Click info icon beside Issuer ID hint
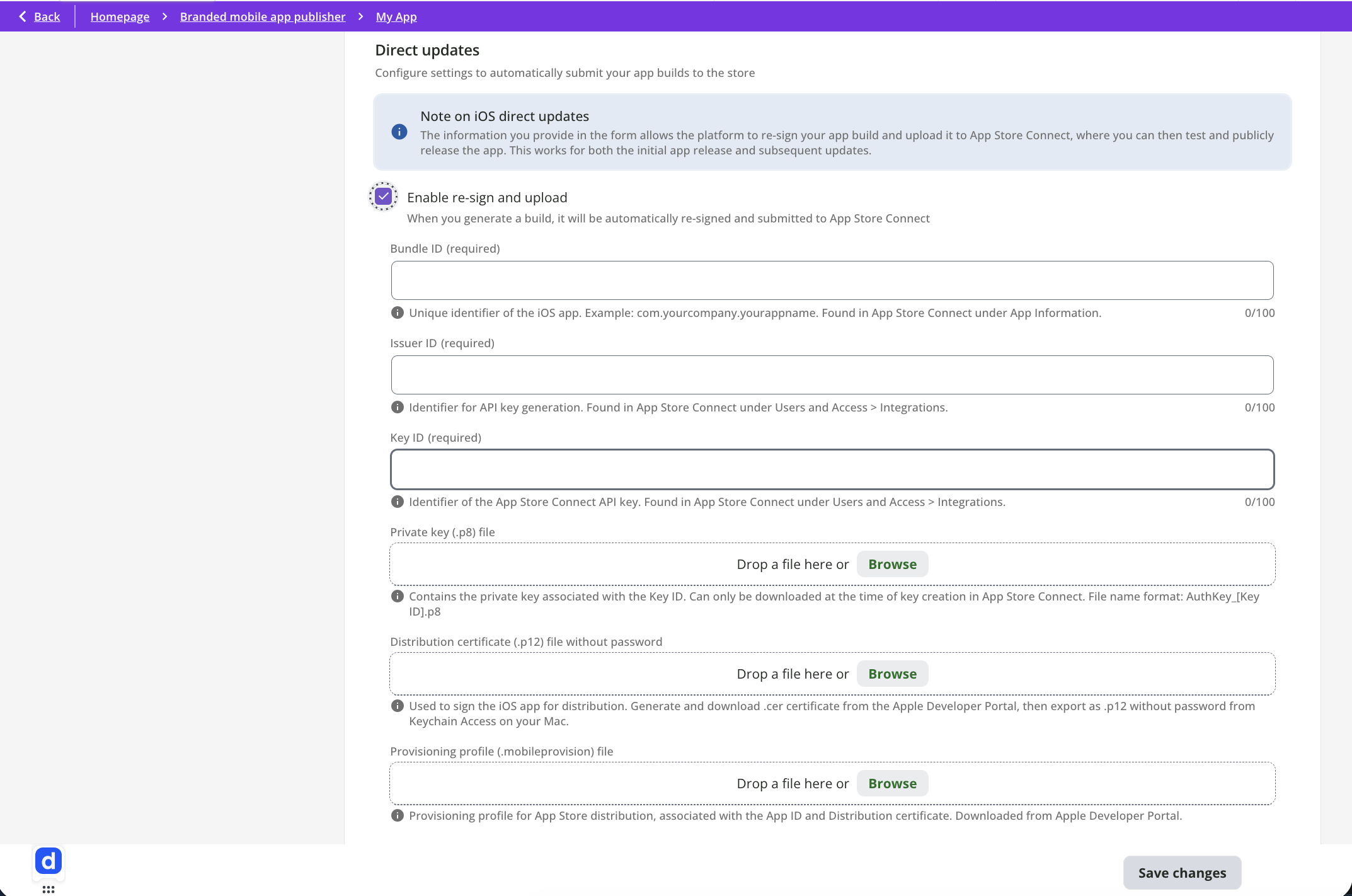The image size is (1352, 896). (x=397, y=407)
